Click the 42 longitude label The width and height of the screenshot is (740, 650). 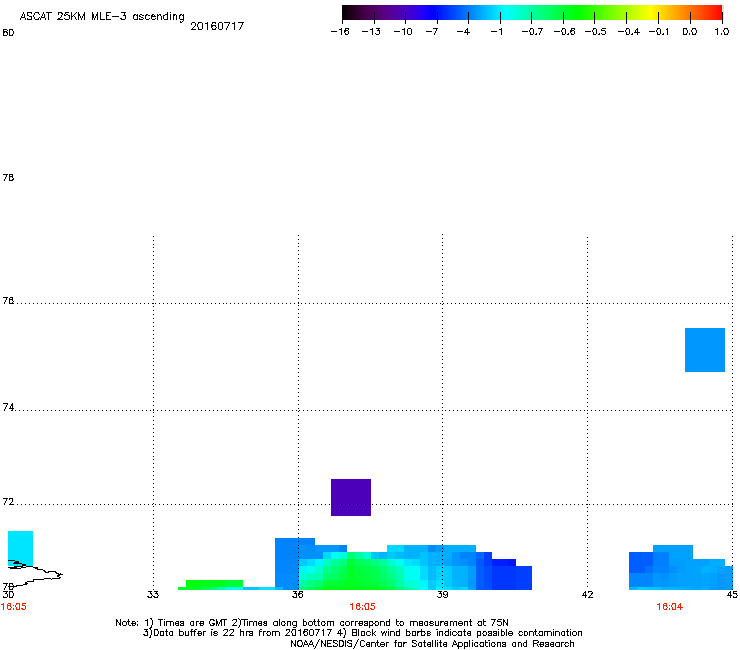[587, 595]
